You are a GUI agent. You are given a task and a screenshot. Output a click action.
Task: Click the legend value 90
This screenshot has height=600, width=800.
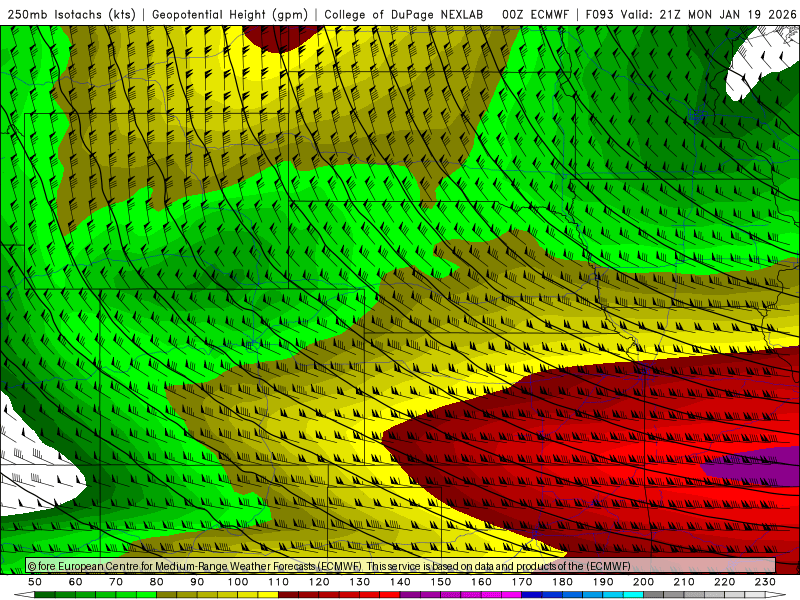[197, 582]
